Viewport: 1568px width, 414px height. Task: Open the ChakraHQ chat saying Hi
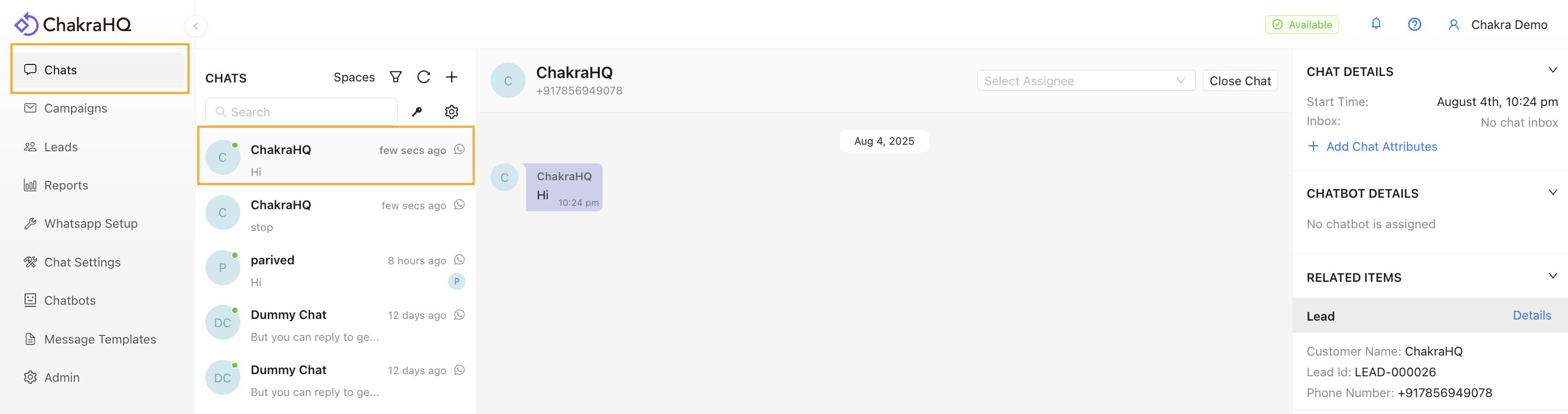(335, 156)
